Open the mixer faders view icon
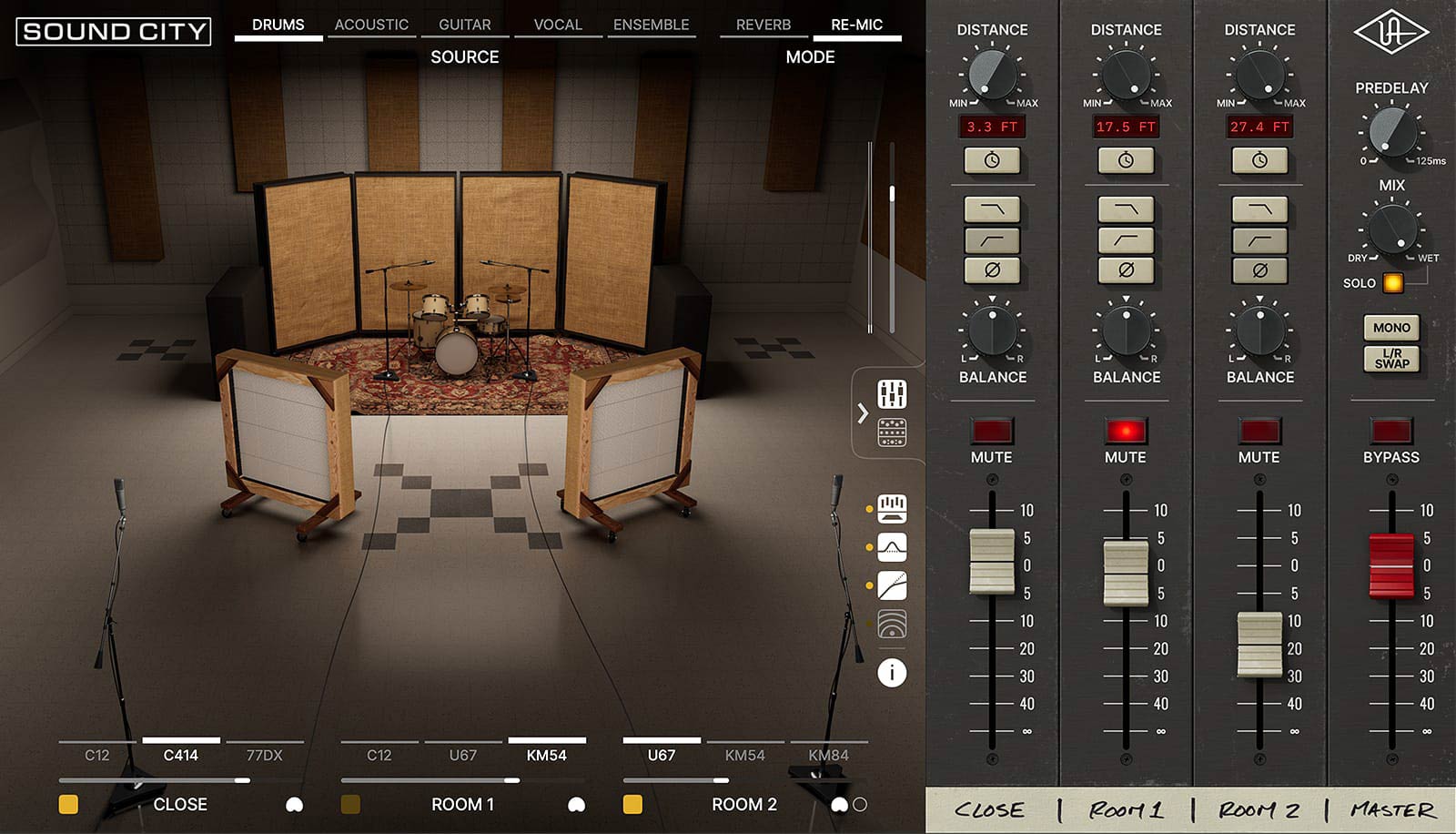 tap(892, 394)
